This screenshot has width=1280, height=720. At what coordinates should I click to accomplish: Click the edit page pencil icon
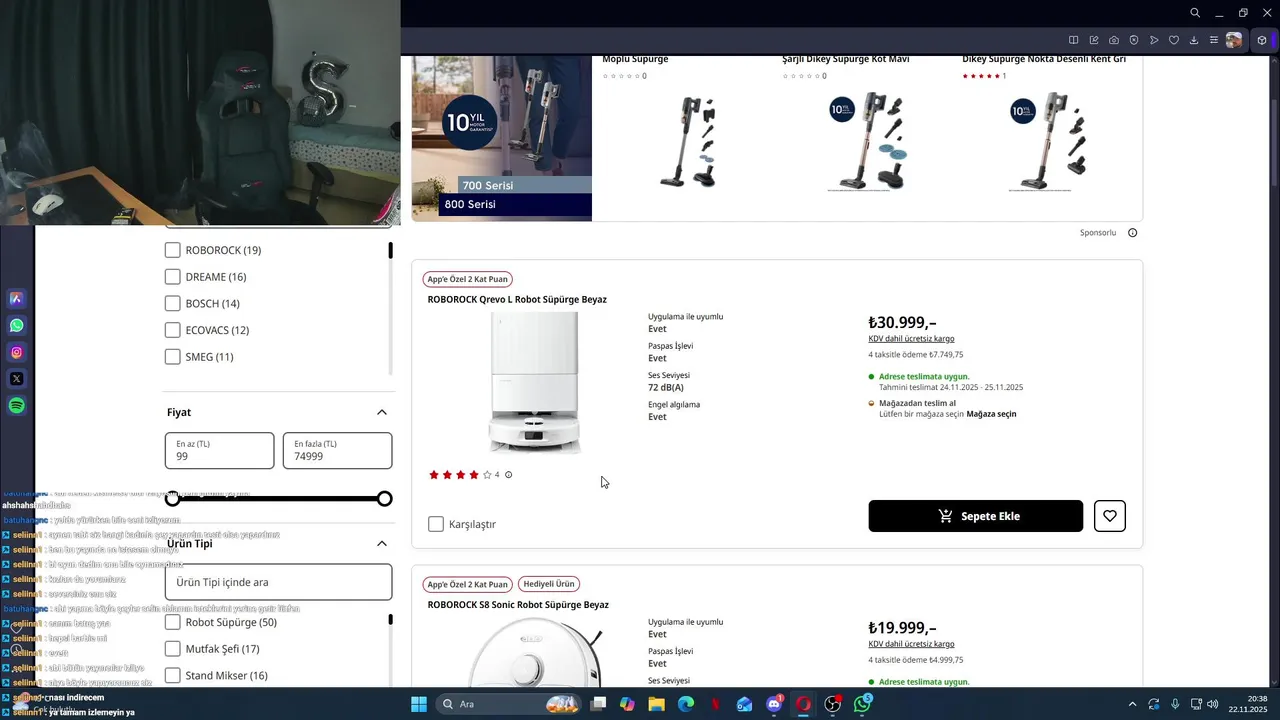pos(1094,40)
